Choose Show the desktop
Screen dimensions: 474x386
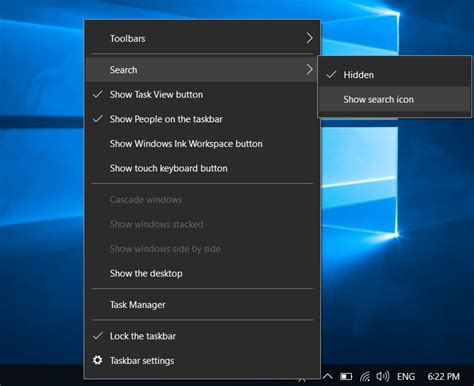[202, 273]
